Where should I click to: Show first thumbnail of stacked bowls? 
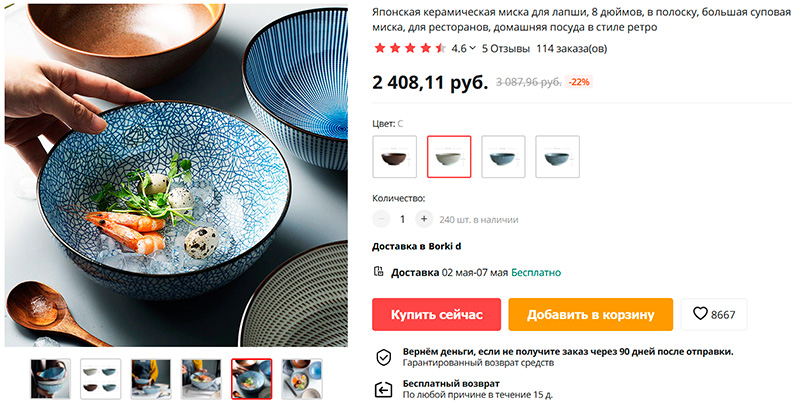[51, 379]
